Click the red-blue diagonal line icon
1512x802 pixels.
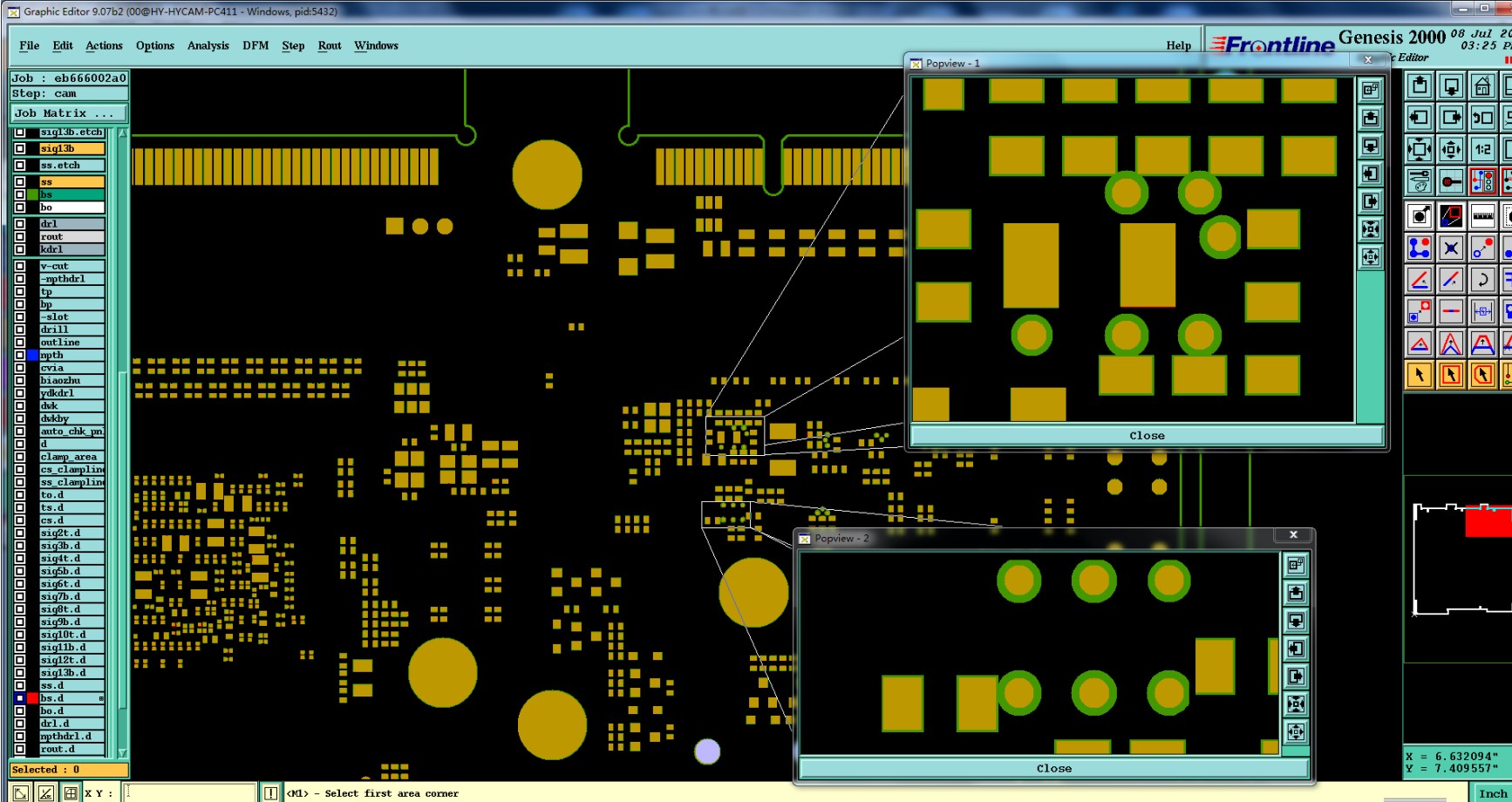1451,280
